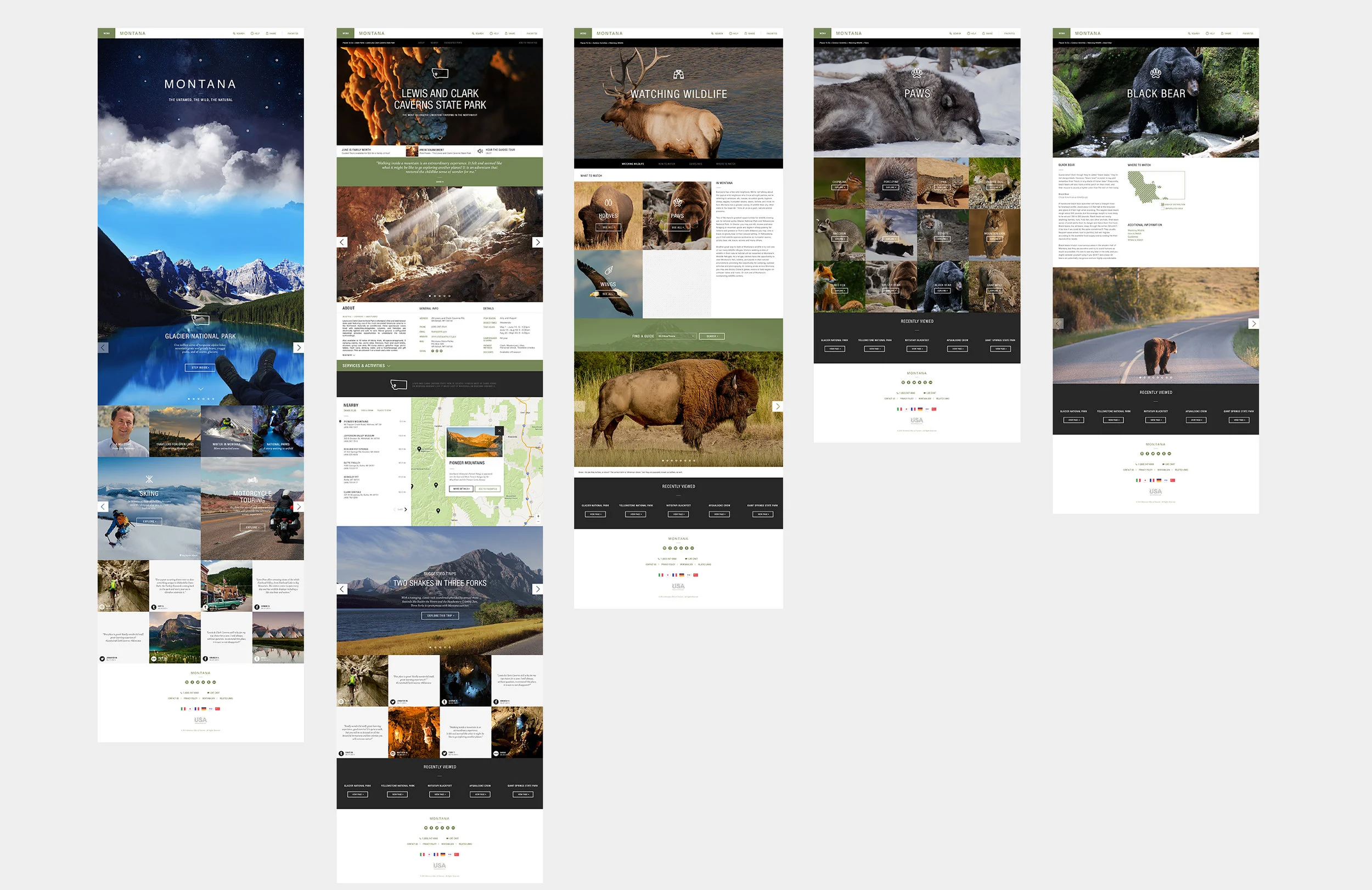
Task: Click Step Inside button for Glacier National Park
Action: (x=200, y=367)
